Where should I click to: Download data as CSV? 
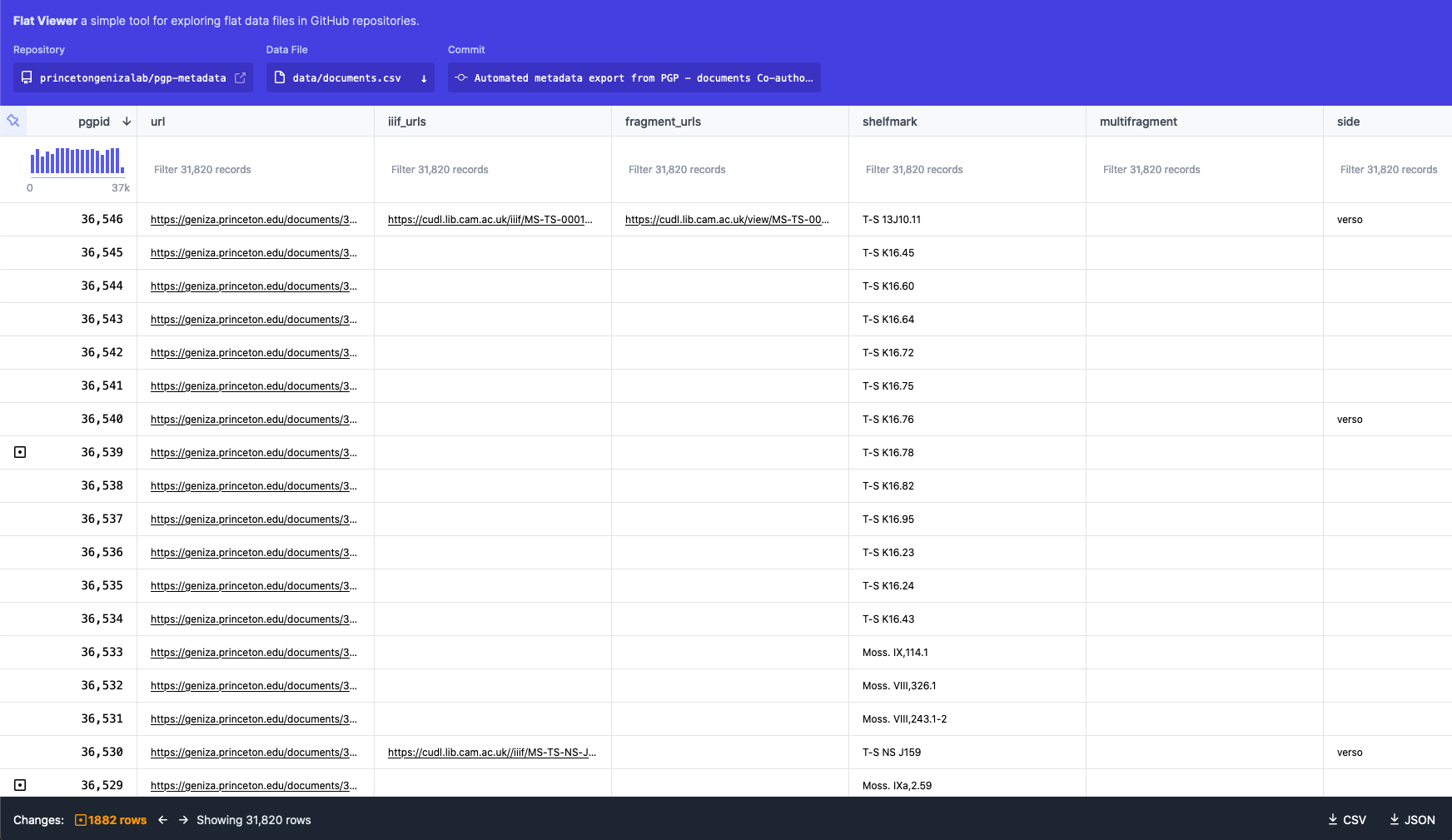click(x=1347, y=820)
